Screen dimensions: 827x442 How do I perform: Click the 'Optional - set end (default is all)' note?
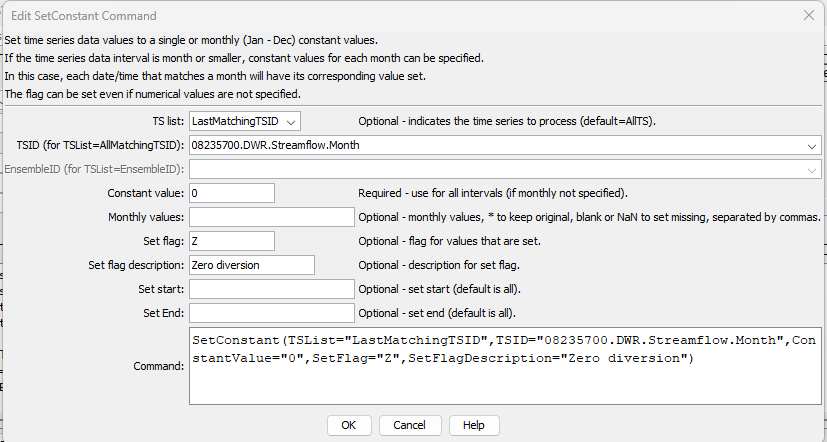coord(437,313)
